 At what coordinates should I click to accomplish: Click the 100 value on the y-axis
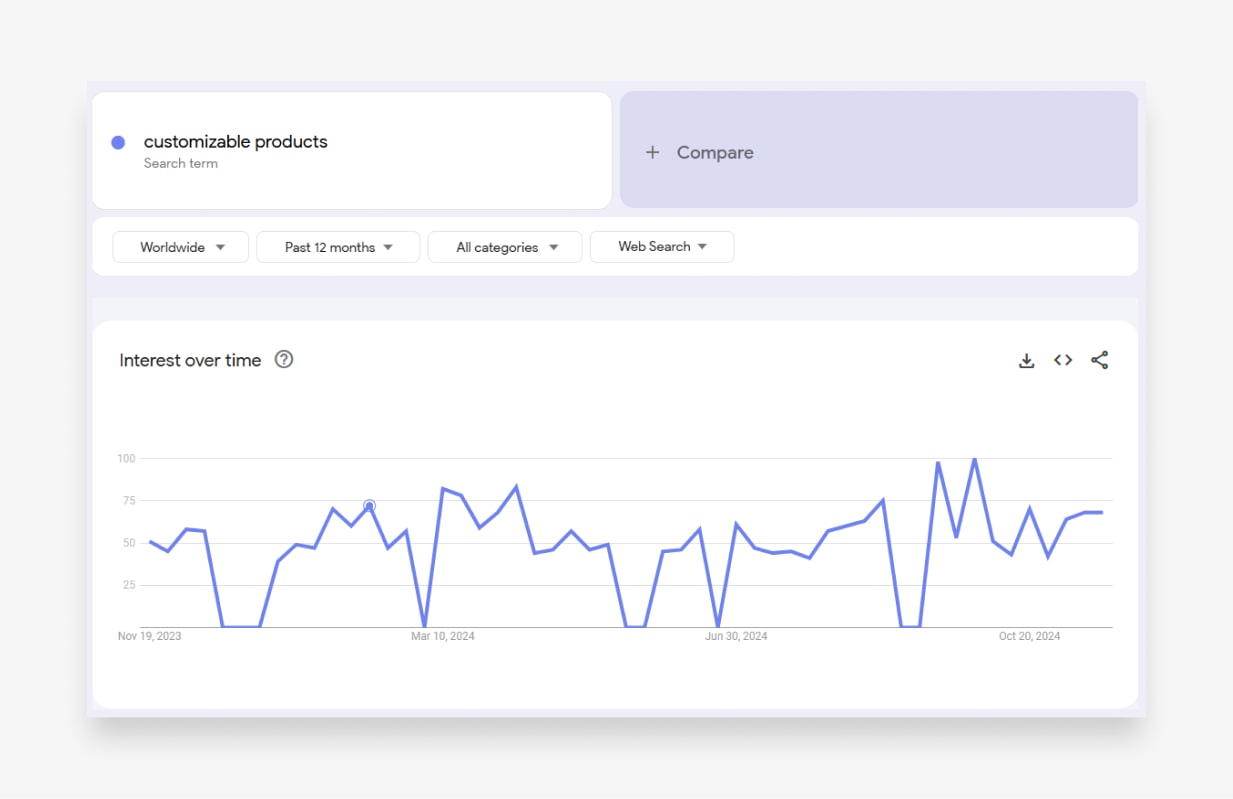pyautogui.click(x=126, y=458)
